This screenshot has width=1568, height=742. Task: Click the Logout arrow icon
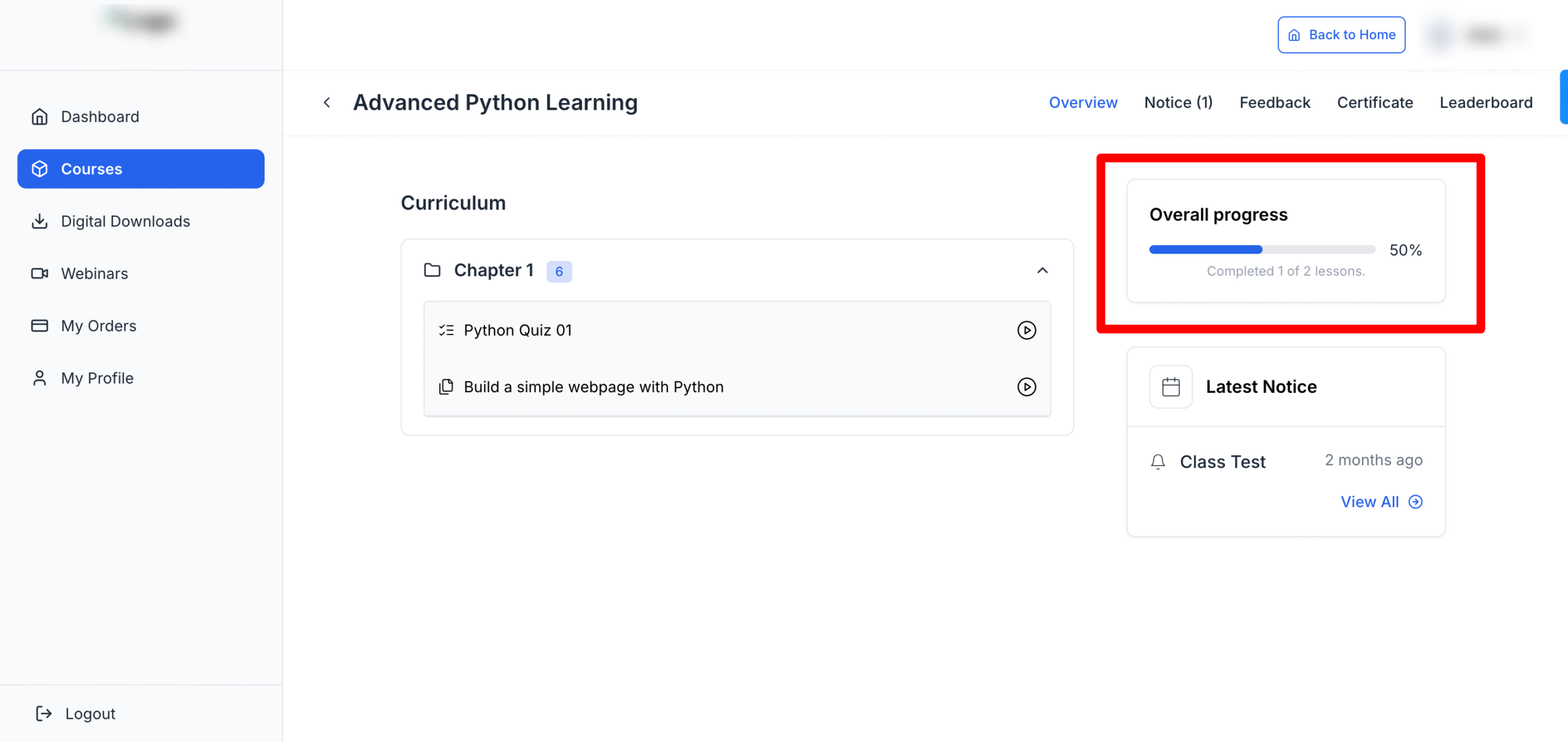tap(44, 713)
